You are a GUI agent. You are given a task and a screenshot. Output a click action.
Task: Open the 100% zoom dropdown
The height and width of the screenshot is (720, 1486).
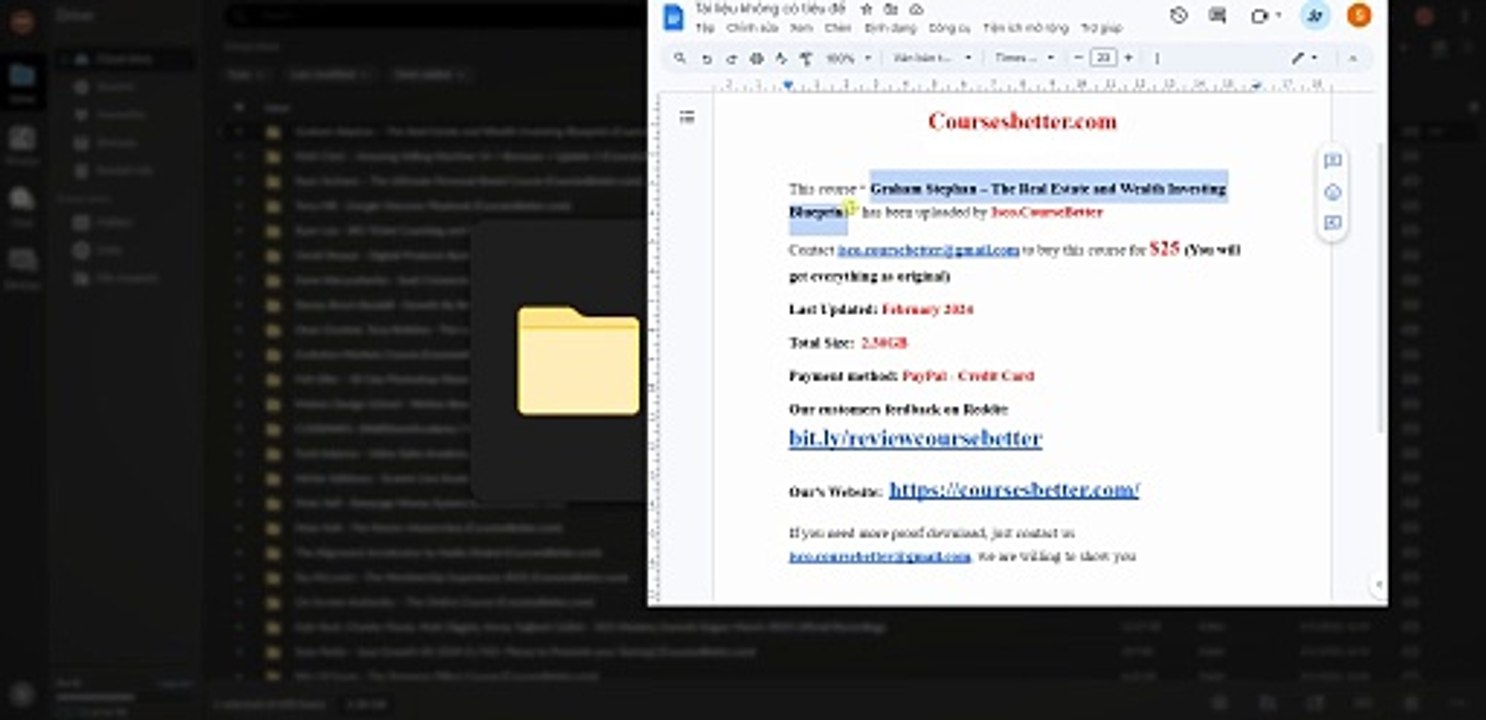point(848,58)
